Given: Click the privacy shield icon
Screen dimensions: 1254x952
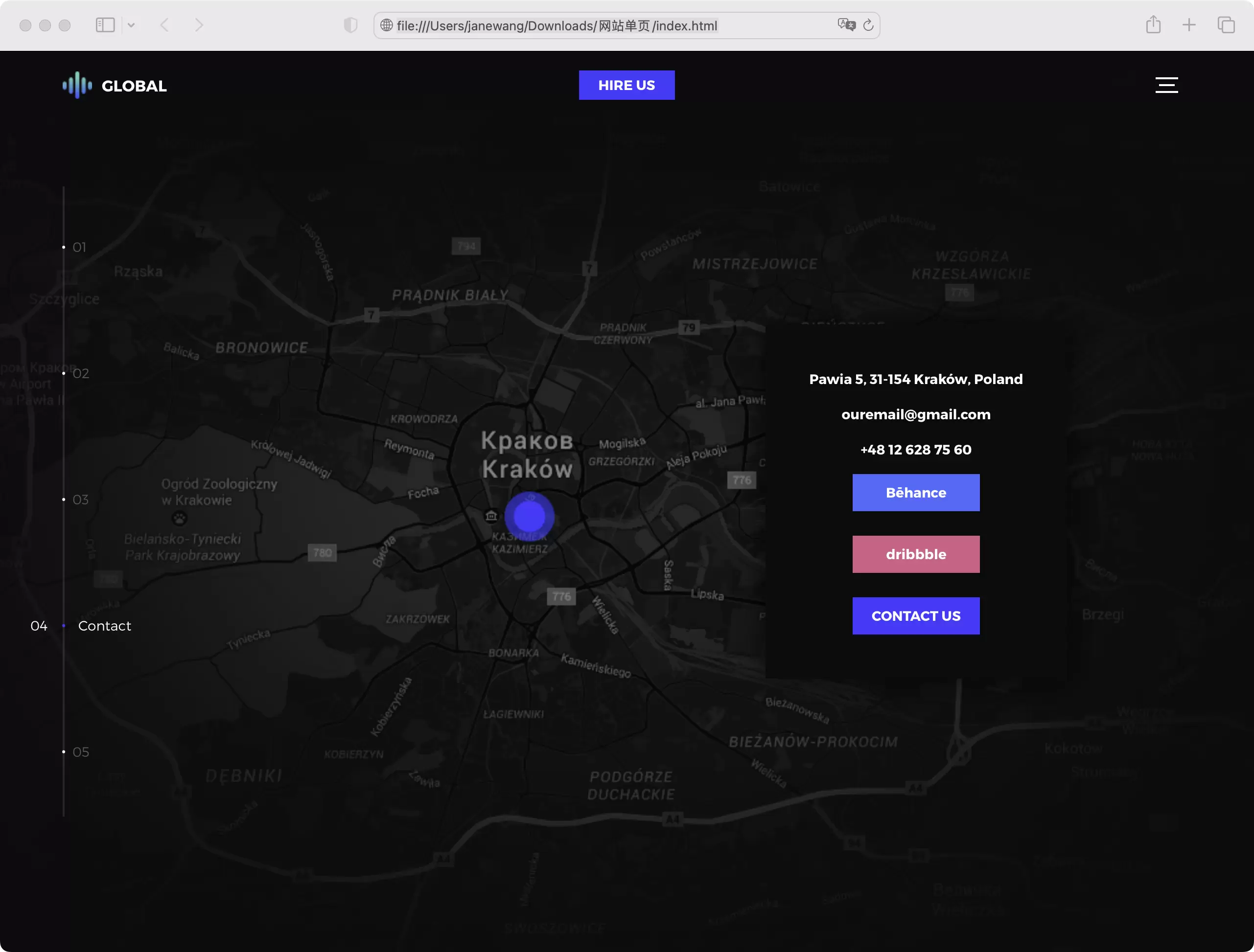Looking at the screenshot, I should pyautogui.click(x=351, y=25).
